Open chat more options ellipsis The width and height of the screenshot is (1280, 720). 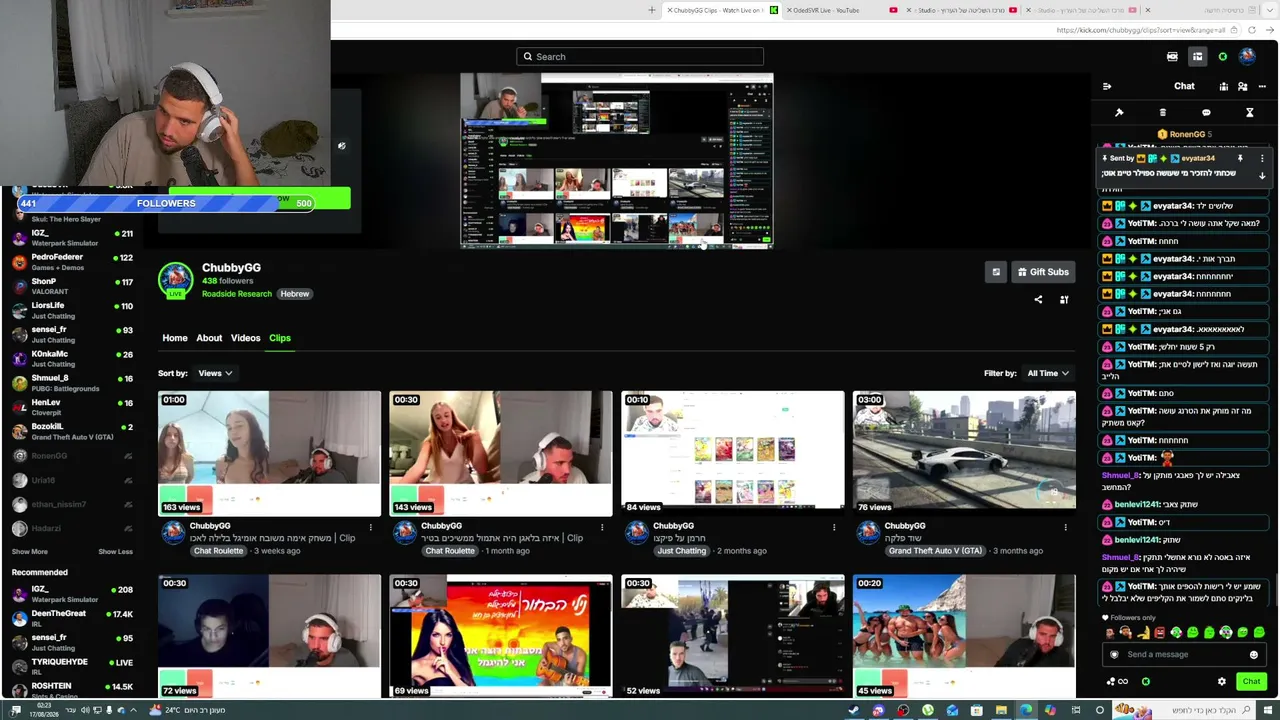1262,86
